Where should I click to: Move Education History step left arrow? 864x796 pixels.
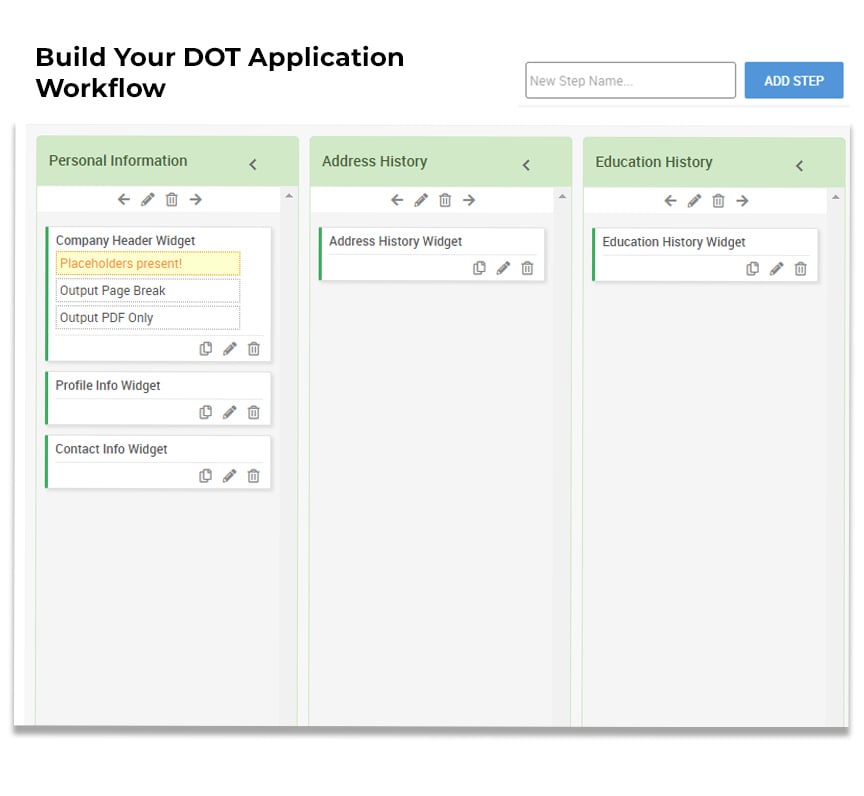(670, 201)
